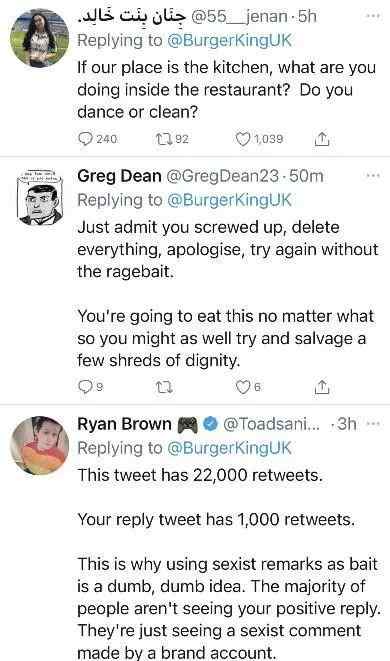390x661 pixels.
Task: Share the @55__jenan tweet
Action: (x=322, y=138)
